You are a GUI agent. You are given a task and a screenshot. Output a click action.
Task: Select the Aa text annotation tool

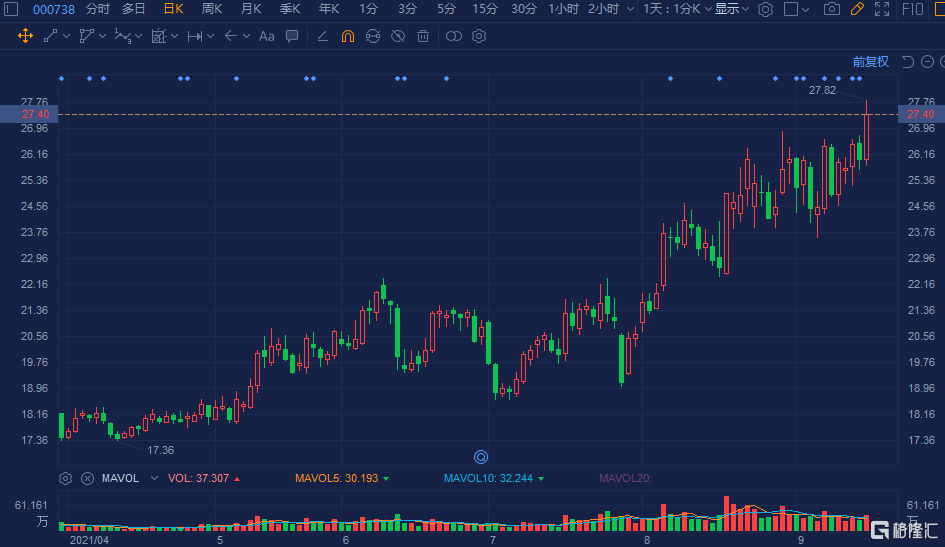[x=266, y=36]
